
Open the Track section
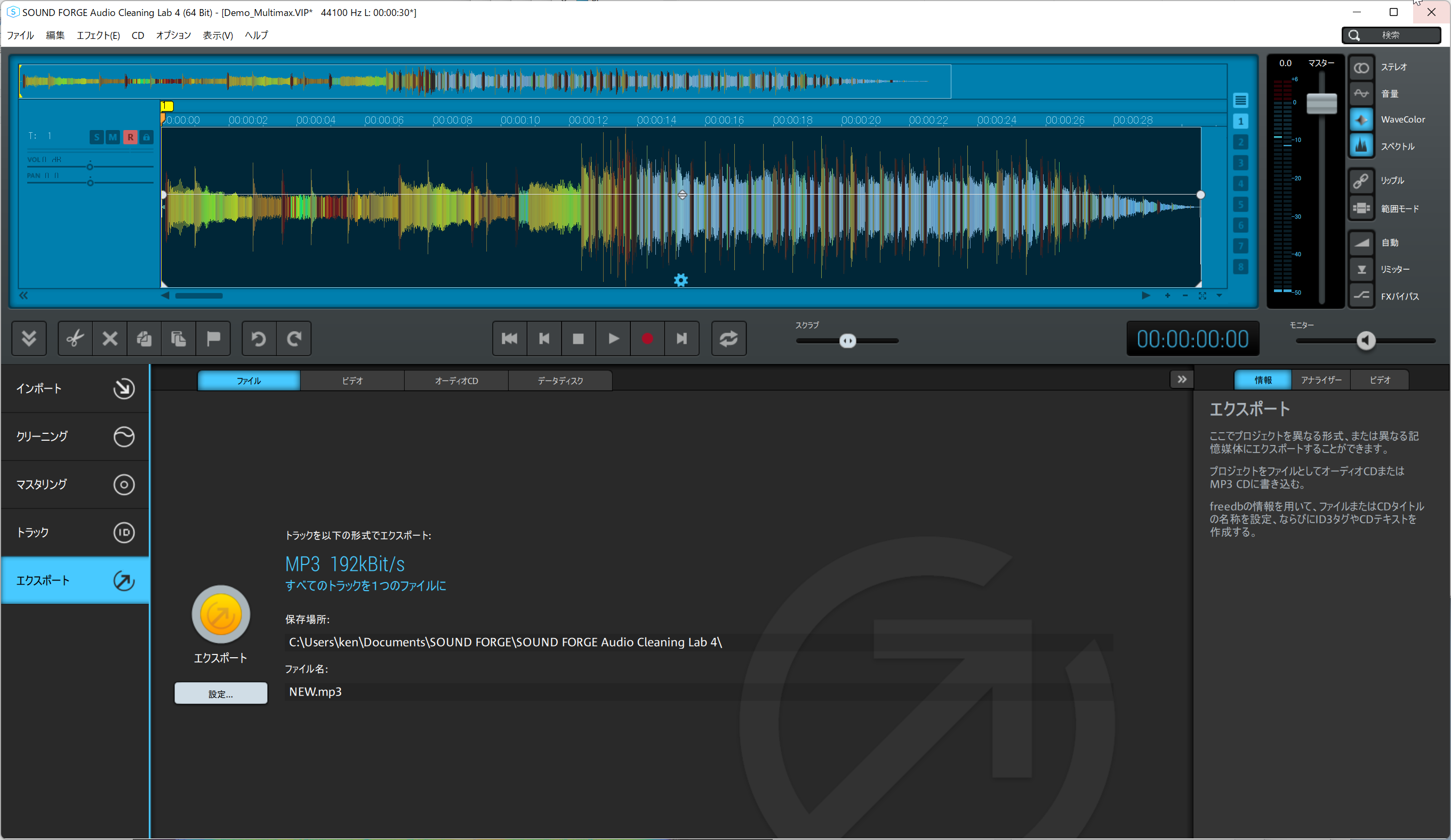(75, 532)
